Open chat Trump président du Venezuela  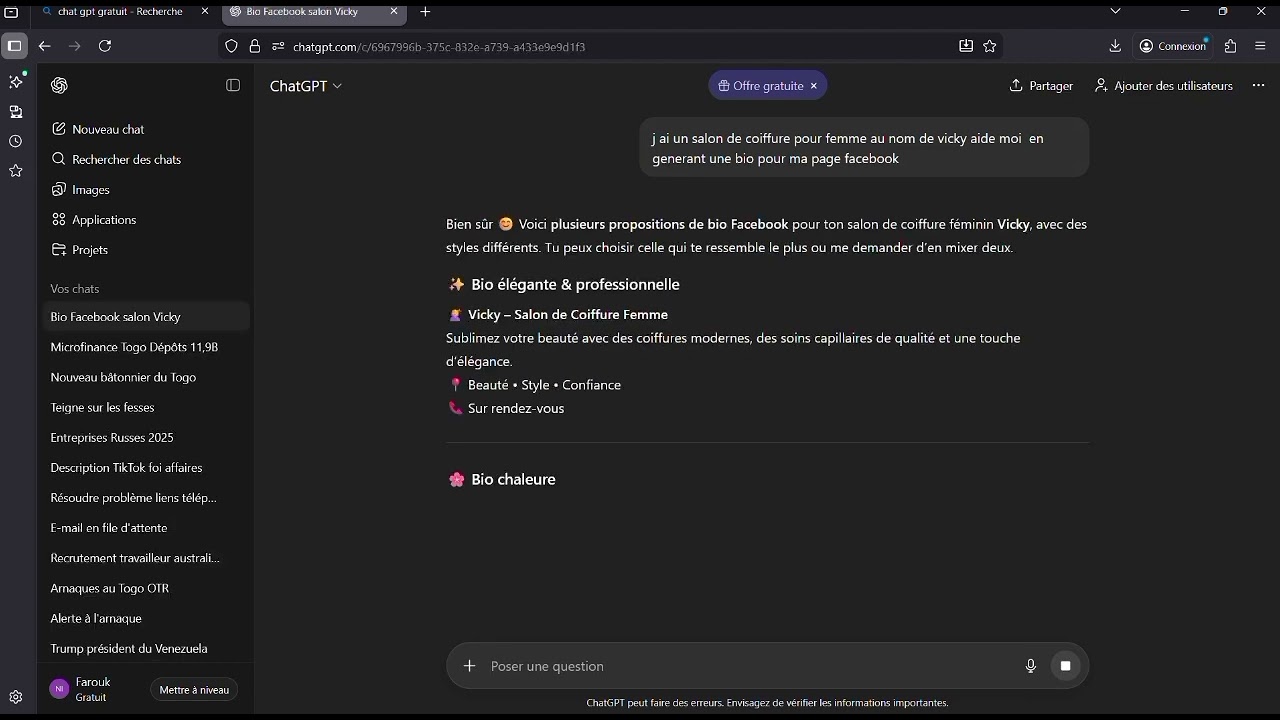pos(145,648)
